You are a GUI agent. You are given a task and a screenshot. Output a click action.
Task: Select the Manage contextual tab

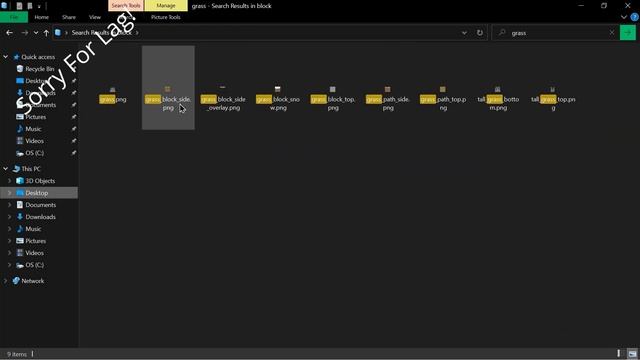point(166,6)
